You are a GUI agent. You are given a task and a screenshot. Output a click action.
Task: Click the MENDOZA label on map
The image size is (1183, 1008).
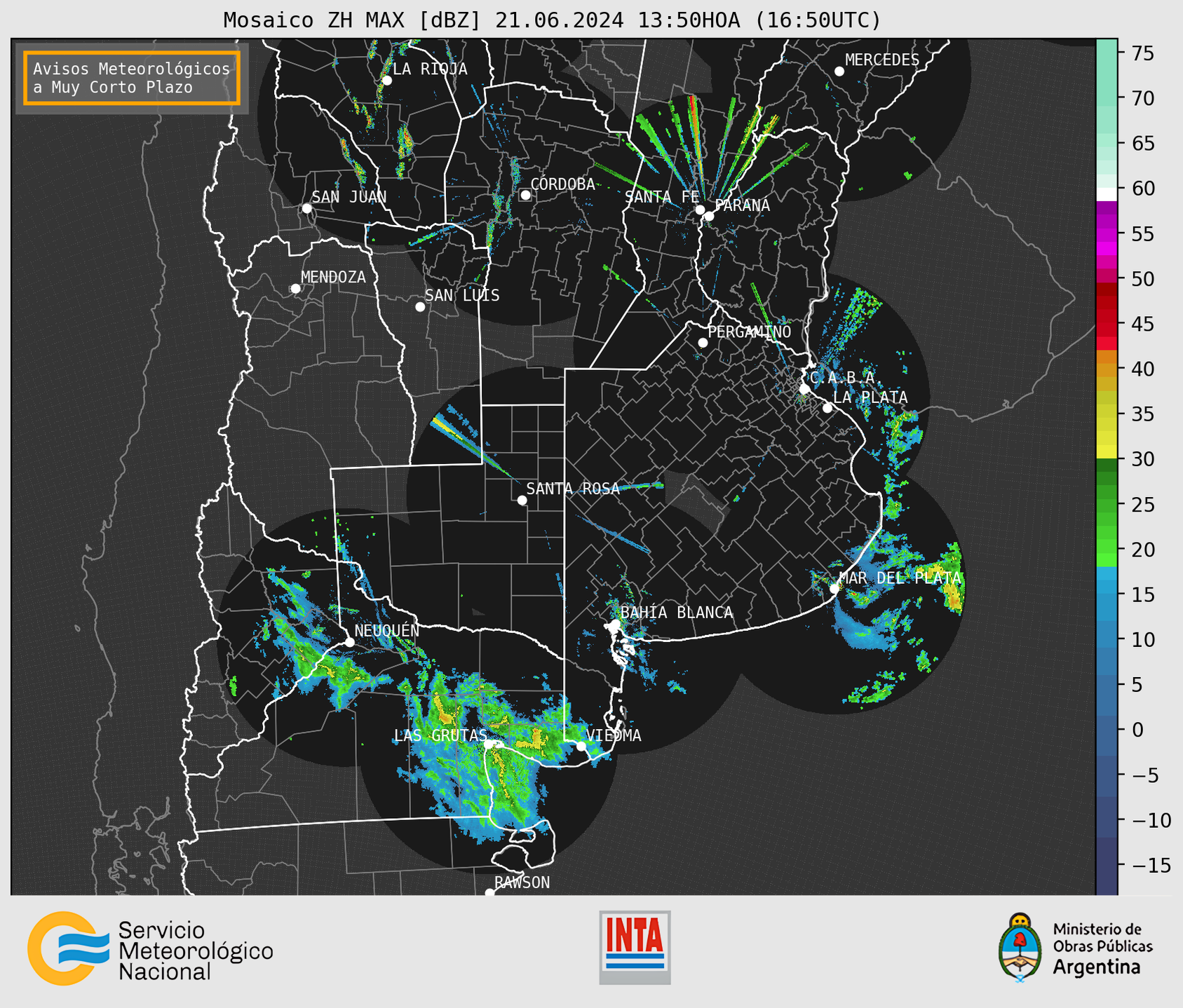333,277
